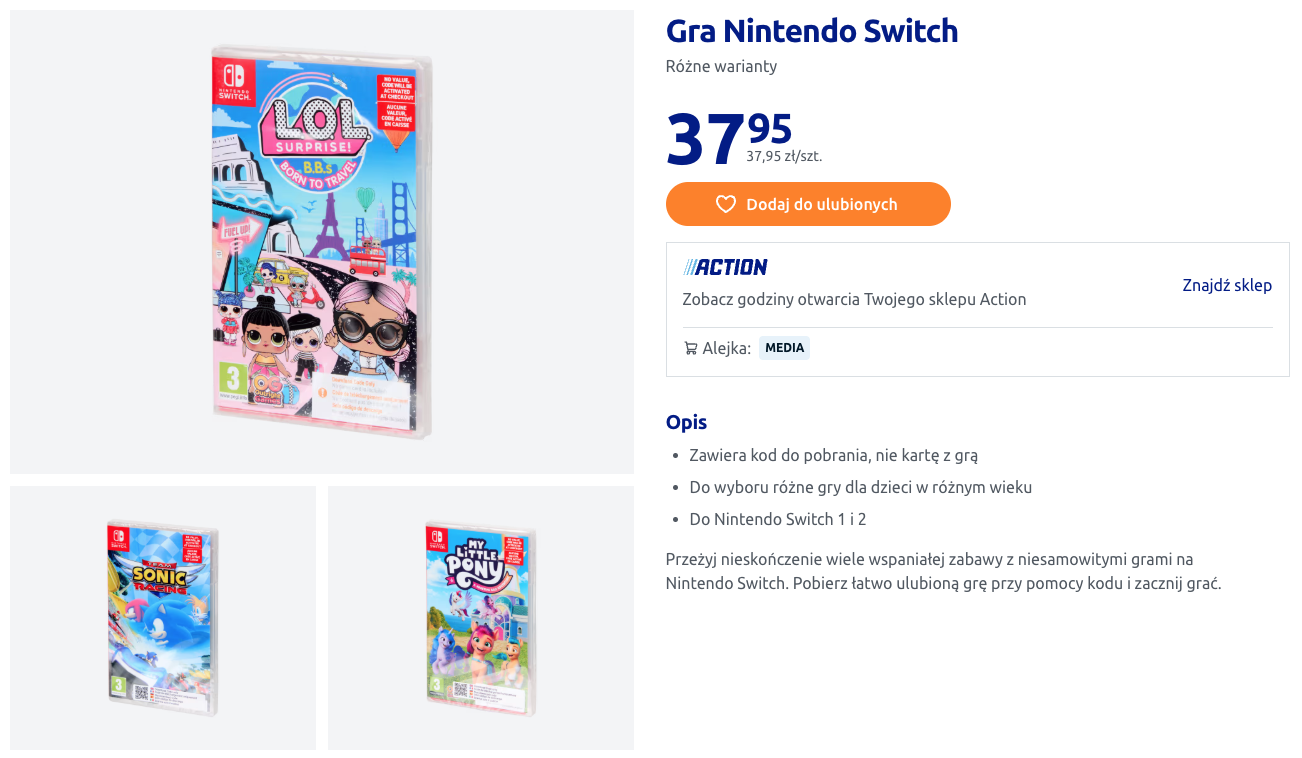Open the My Little Pony game thumbnail
The height and width of the screenshot is (758, 1302).
pos(481,618)
